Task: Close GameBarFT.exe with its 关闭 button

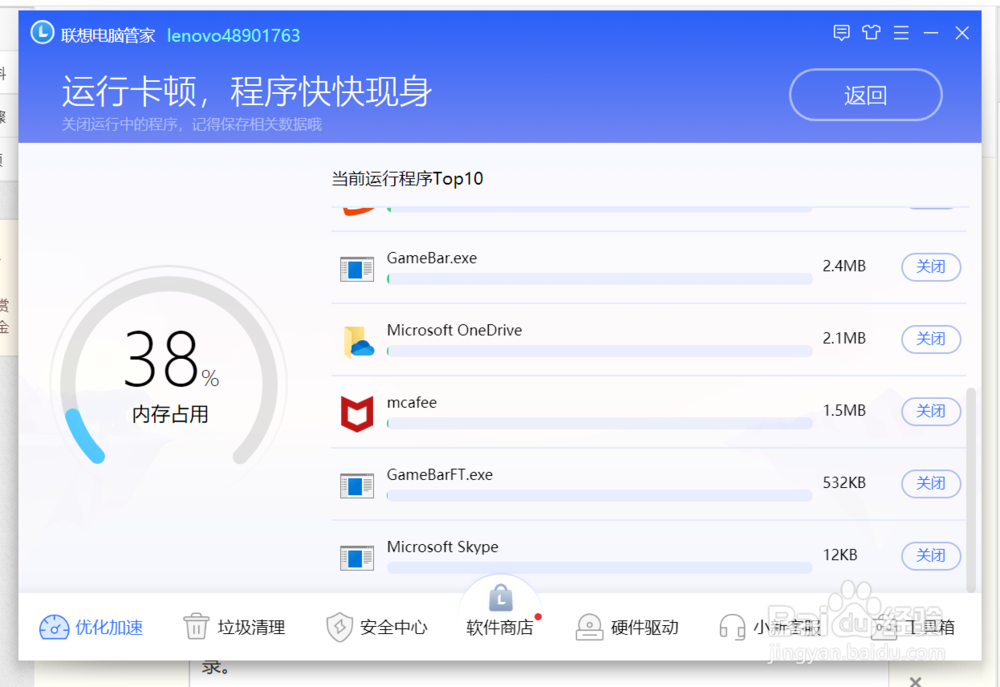Action: point(930,484)
